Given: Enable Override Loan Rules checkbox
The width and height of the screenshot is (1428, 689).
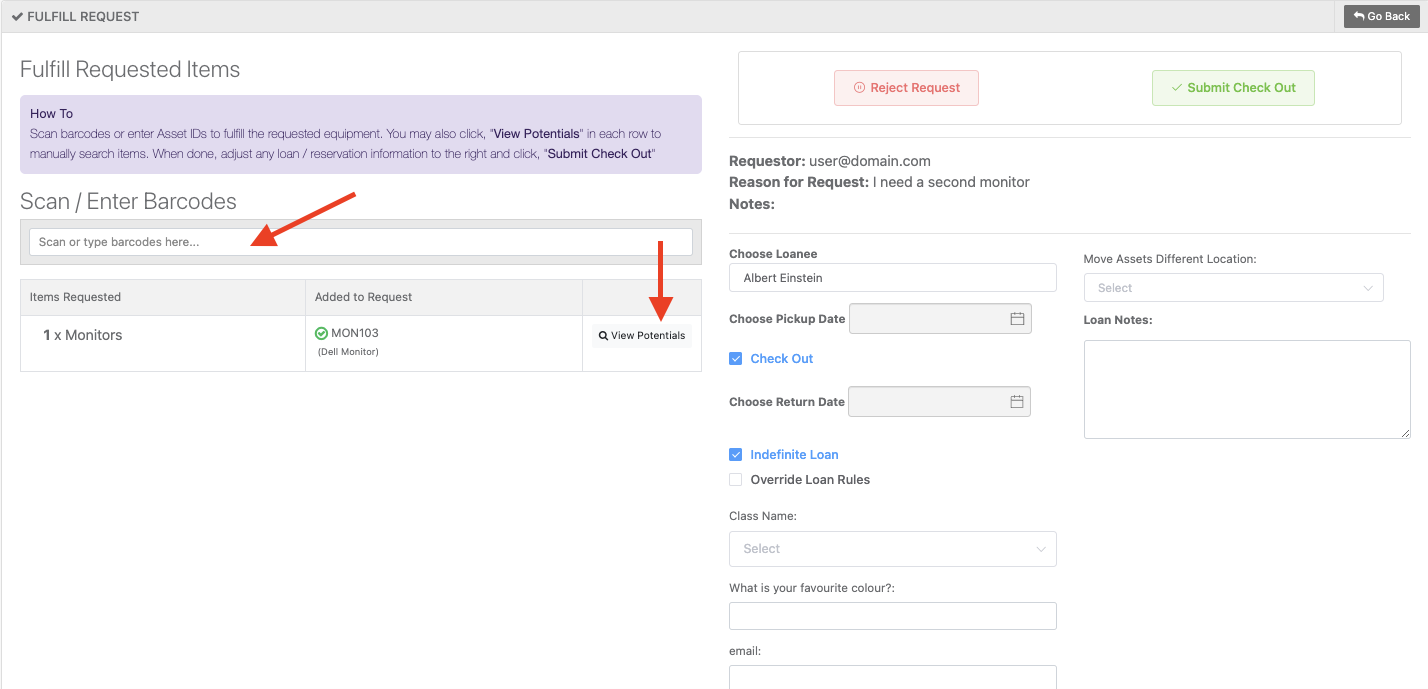Looking at the screenshot, I should (736, 480).
